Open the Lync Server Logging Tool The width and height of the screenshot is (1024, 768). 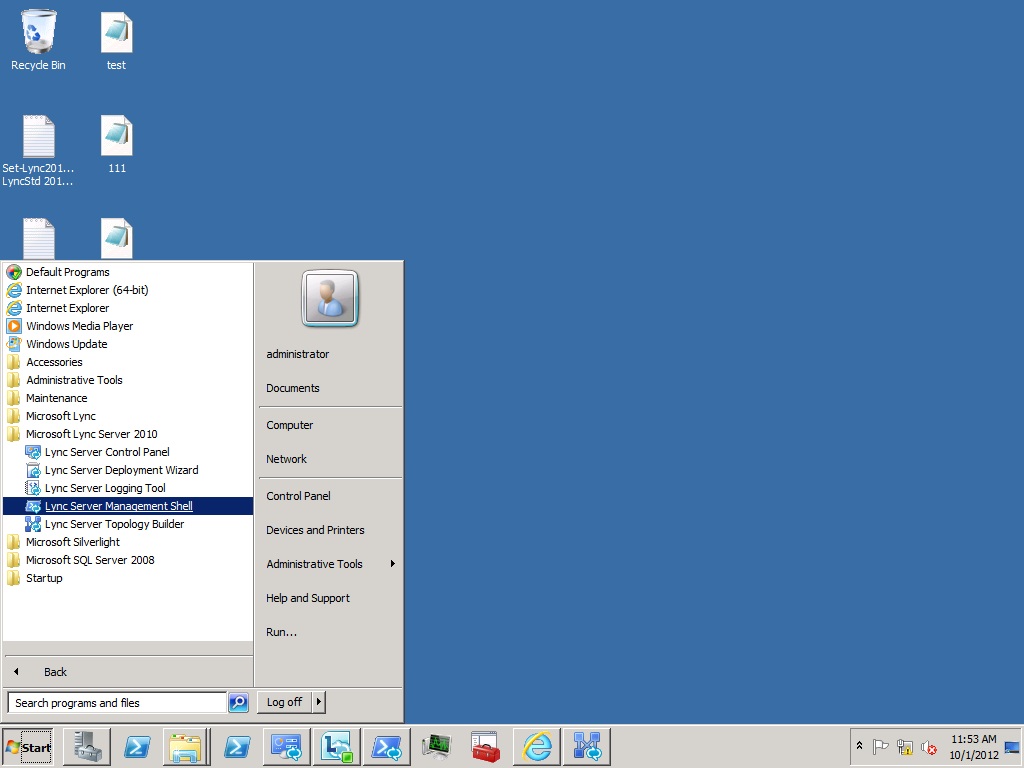click(x=105, y=488)
